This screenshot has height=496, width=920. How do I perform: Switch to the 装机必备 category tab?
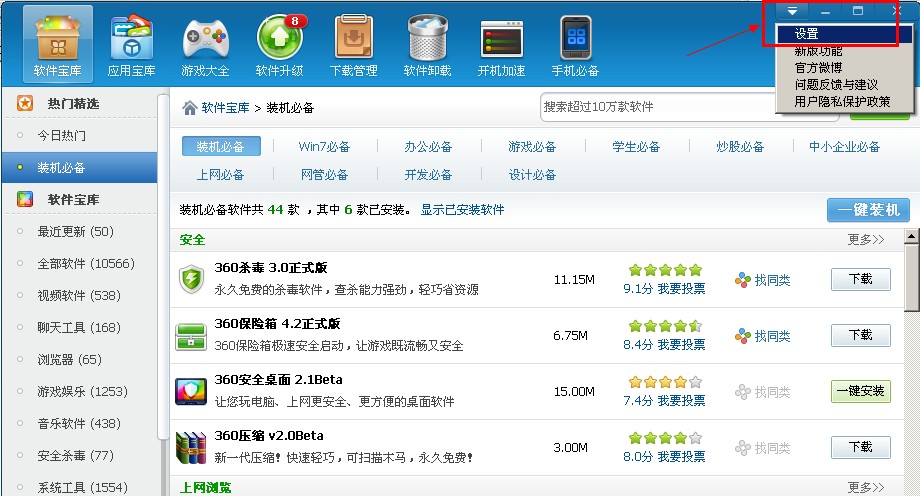point(221,146)
